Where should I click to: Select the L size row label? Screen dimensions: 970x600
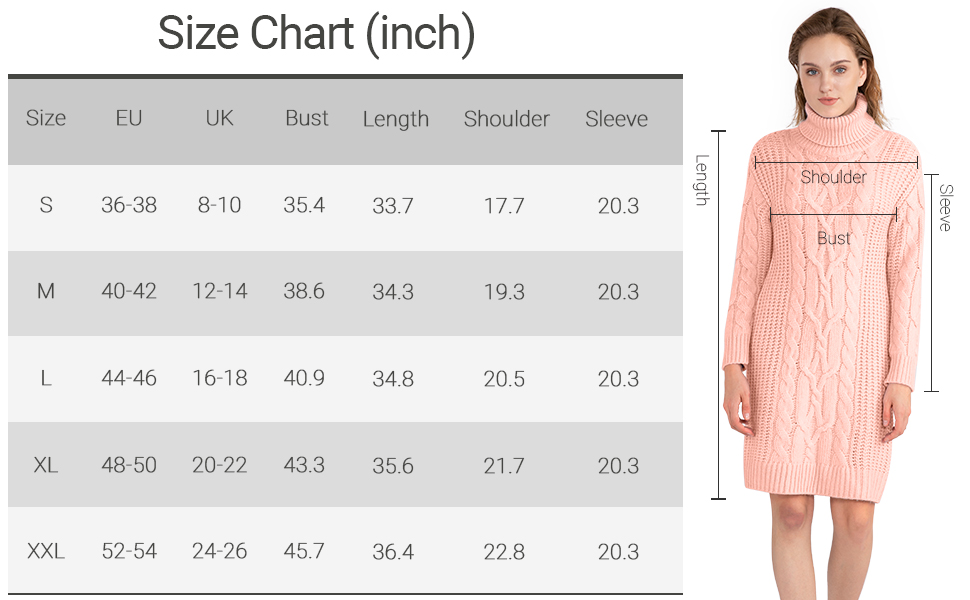click(x=46, y=378)
